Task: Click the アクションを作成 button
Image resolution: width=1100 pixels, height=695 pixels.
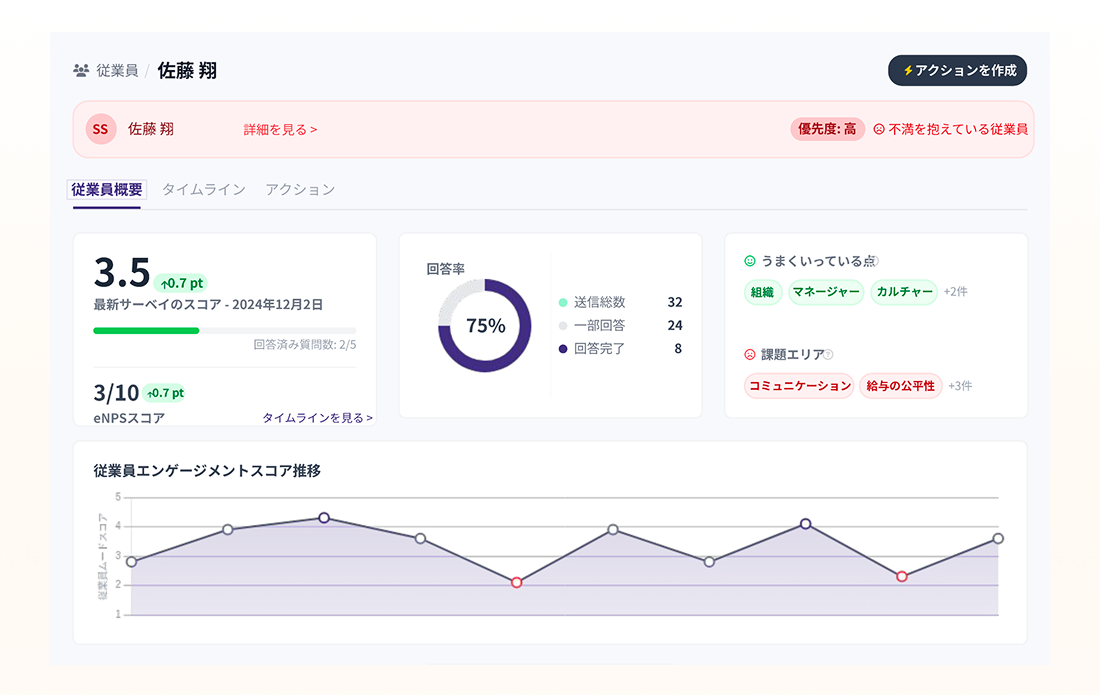Action: [x=958, y=70]
